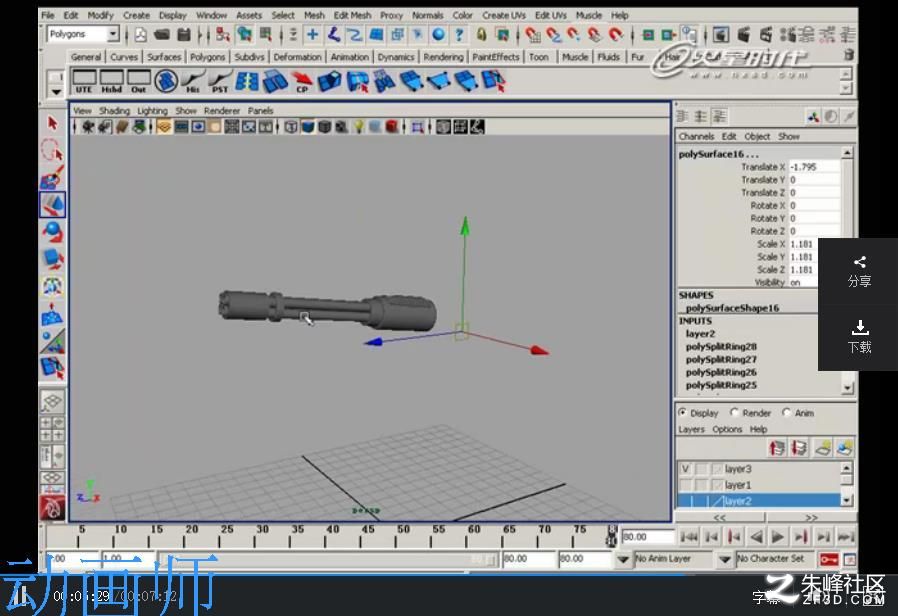This screenshot has width=898, height=616.
Task: Go to end of playback range
Action: [846, 537]
